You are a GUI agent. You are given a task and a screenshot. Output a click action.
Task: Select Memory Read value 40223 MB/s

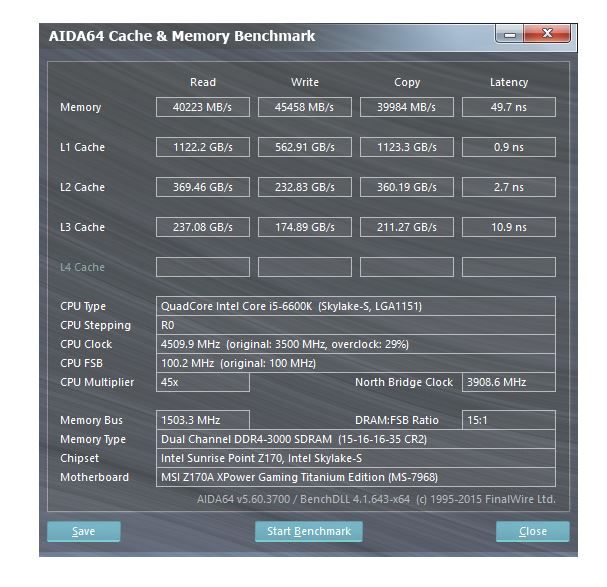point(203,107)
